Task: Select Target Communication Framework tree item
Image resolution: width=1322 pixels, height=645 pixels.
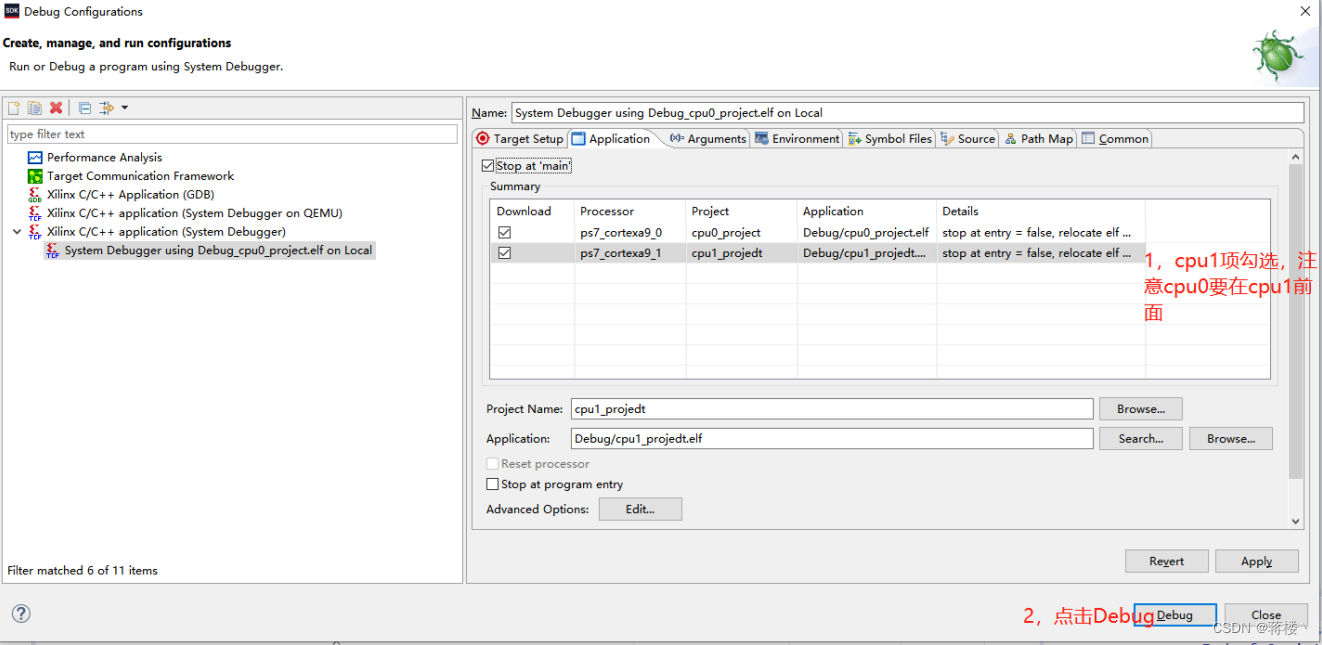Action: point(140,176)
